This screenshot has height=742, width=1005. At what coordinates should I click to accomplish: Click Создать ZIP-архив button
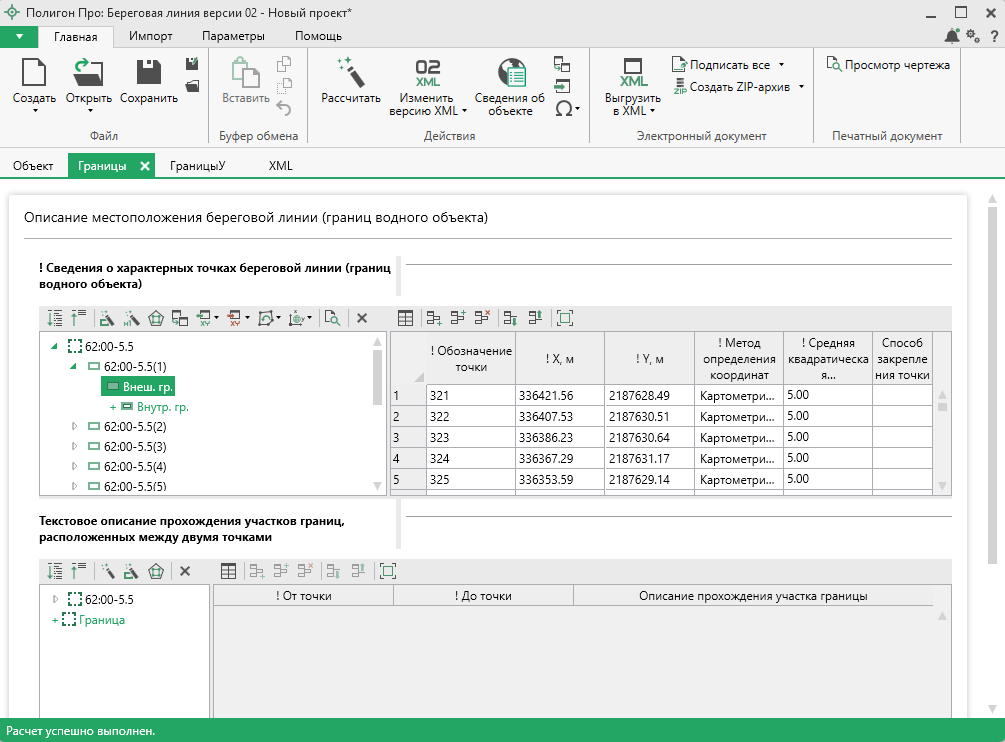point(739,87)
